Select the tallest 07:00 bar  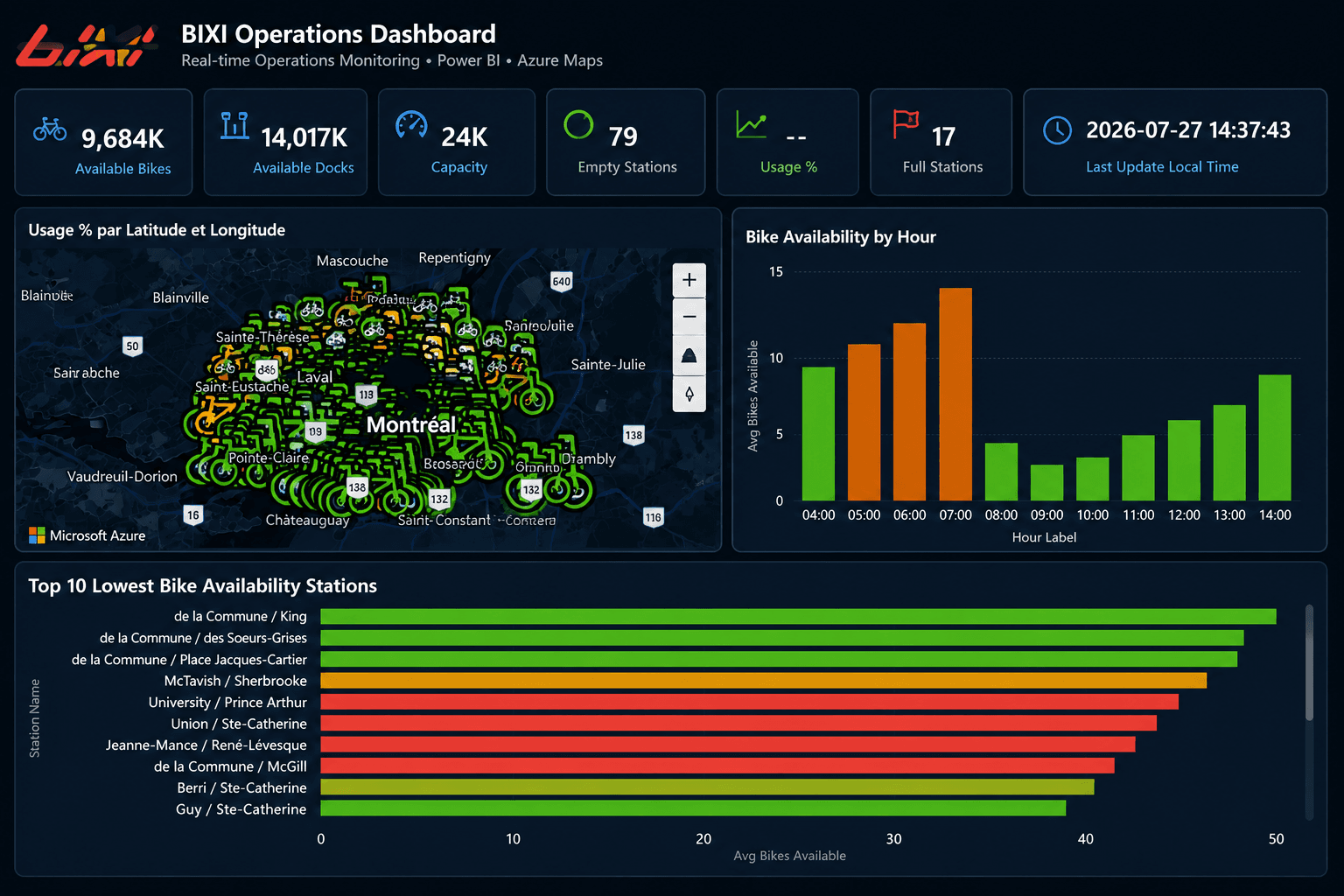(x=955, y=395)
